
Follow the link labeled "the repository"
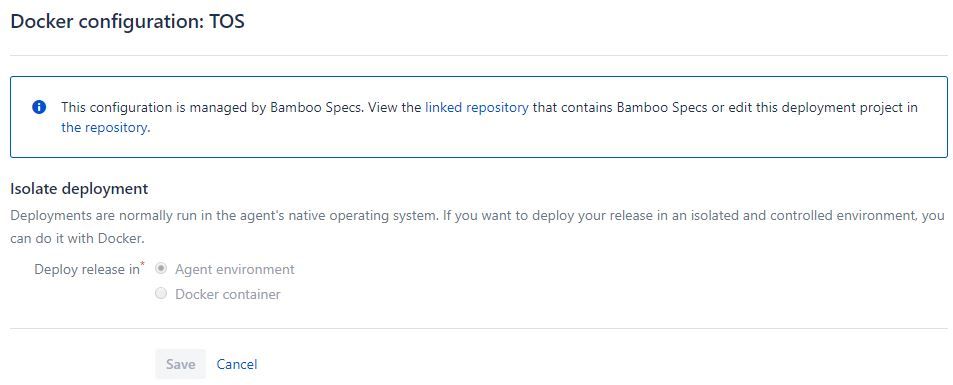(x=104, y=128)
